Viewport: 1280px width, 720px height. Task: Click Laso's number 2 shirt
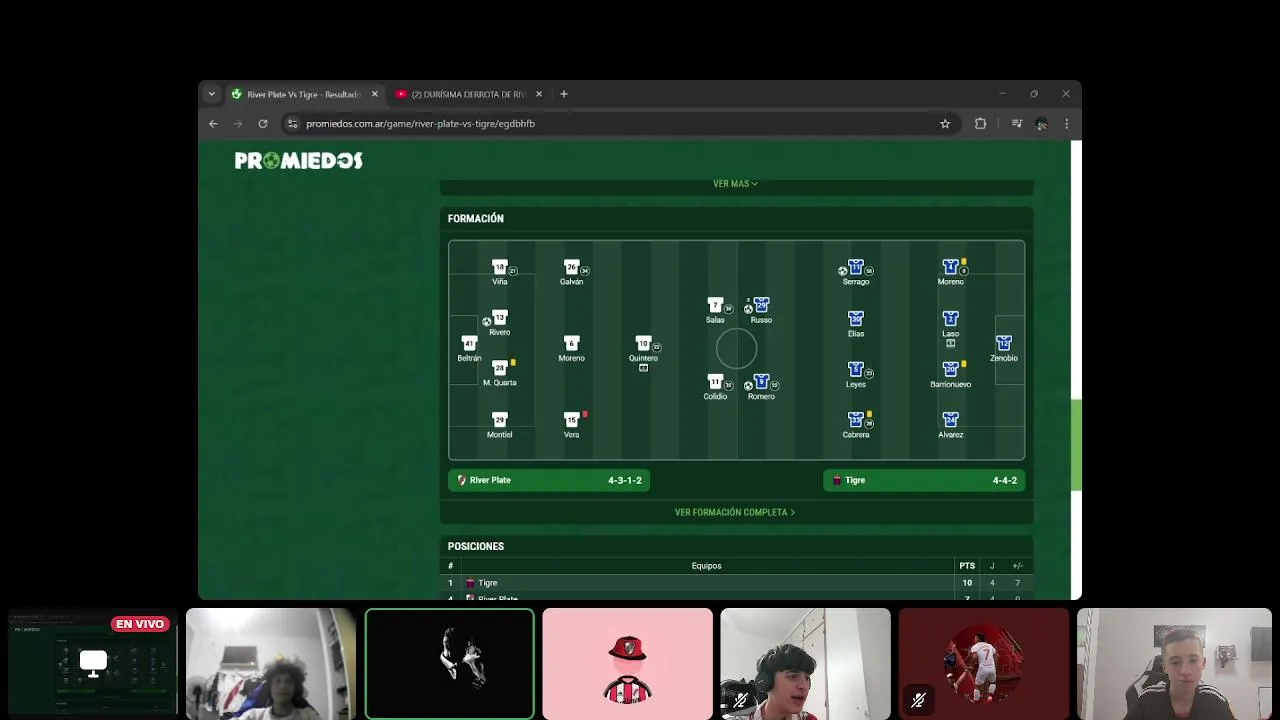(950, 318)
